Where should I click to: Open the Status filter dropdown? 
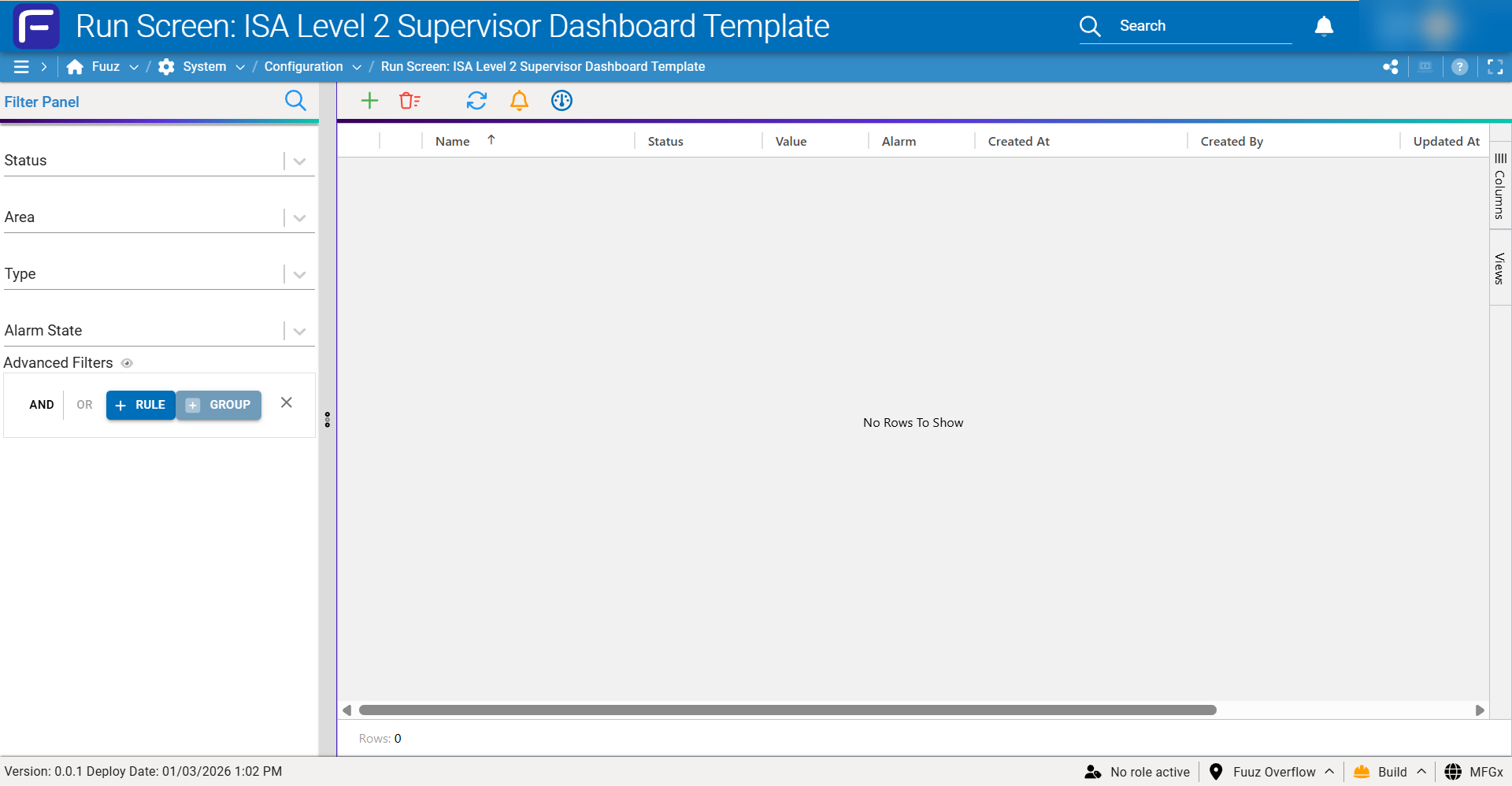click(x=298, y=161)
